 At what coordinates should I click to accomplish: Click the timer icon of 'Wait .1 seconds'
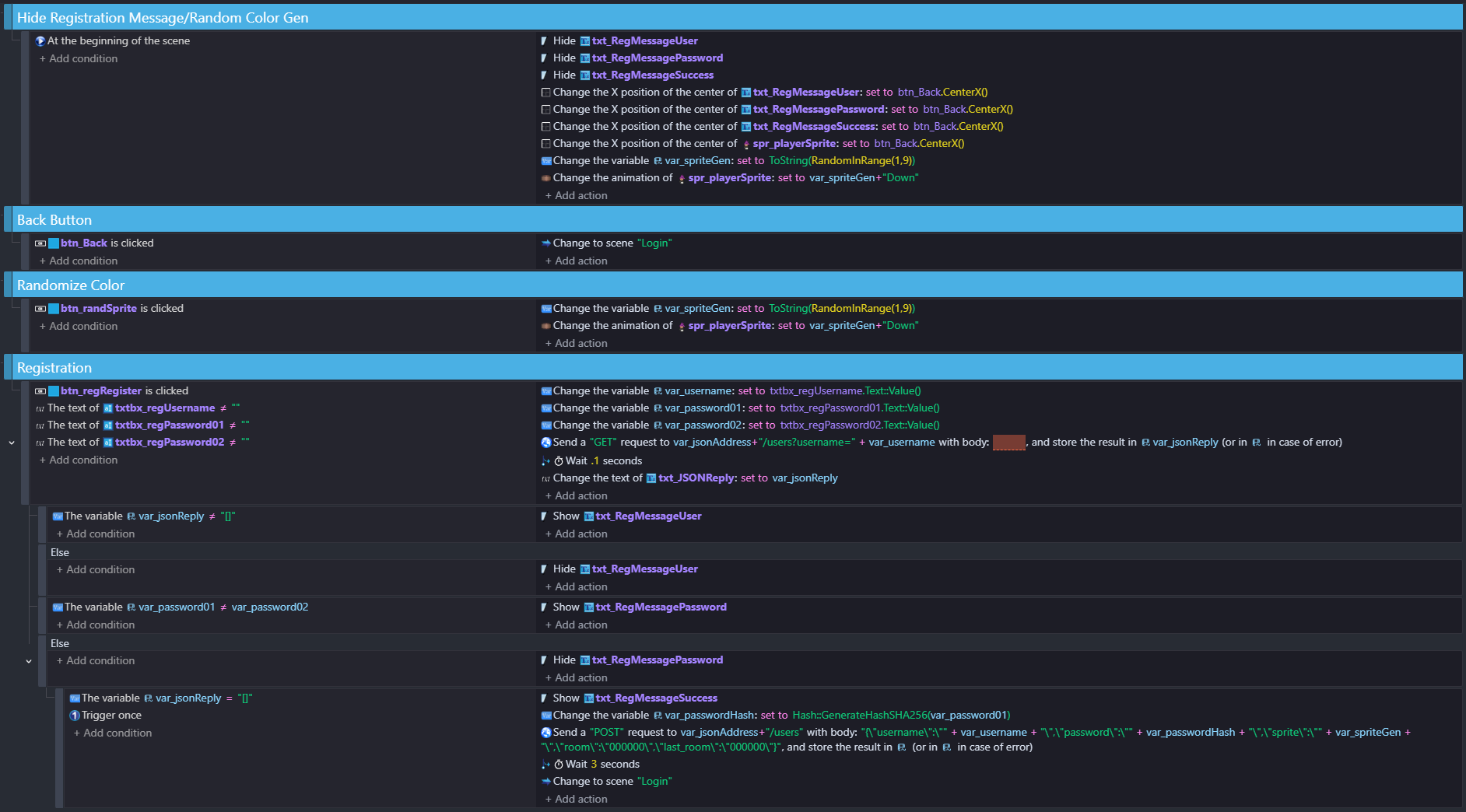tap(559, 461)
